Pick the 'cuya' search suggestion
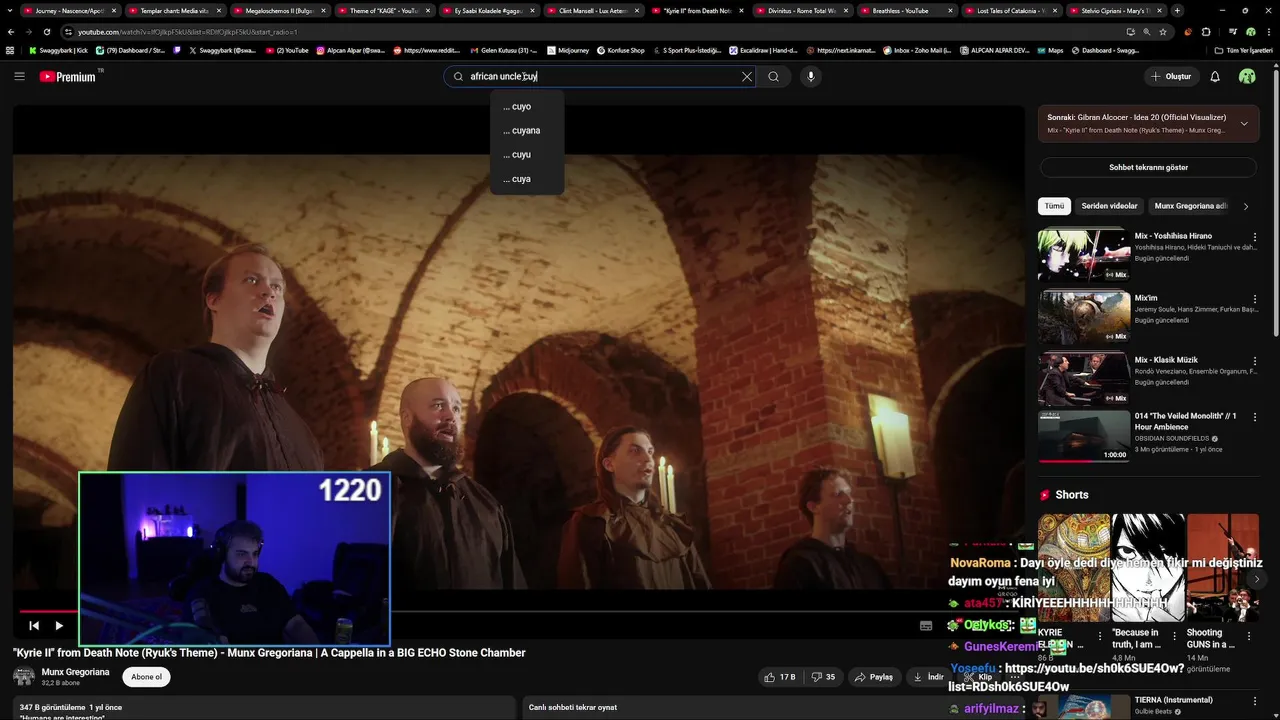The image size is (1280, 720). (x=527, y=179)
